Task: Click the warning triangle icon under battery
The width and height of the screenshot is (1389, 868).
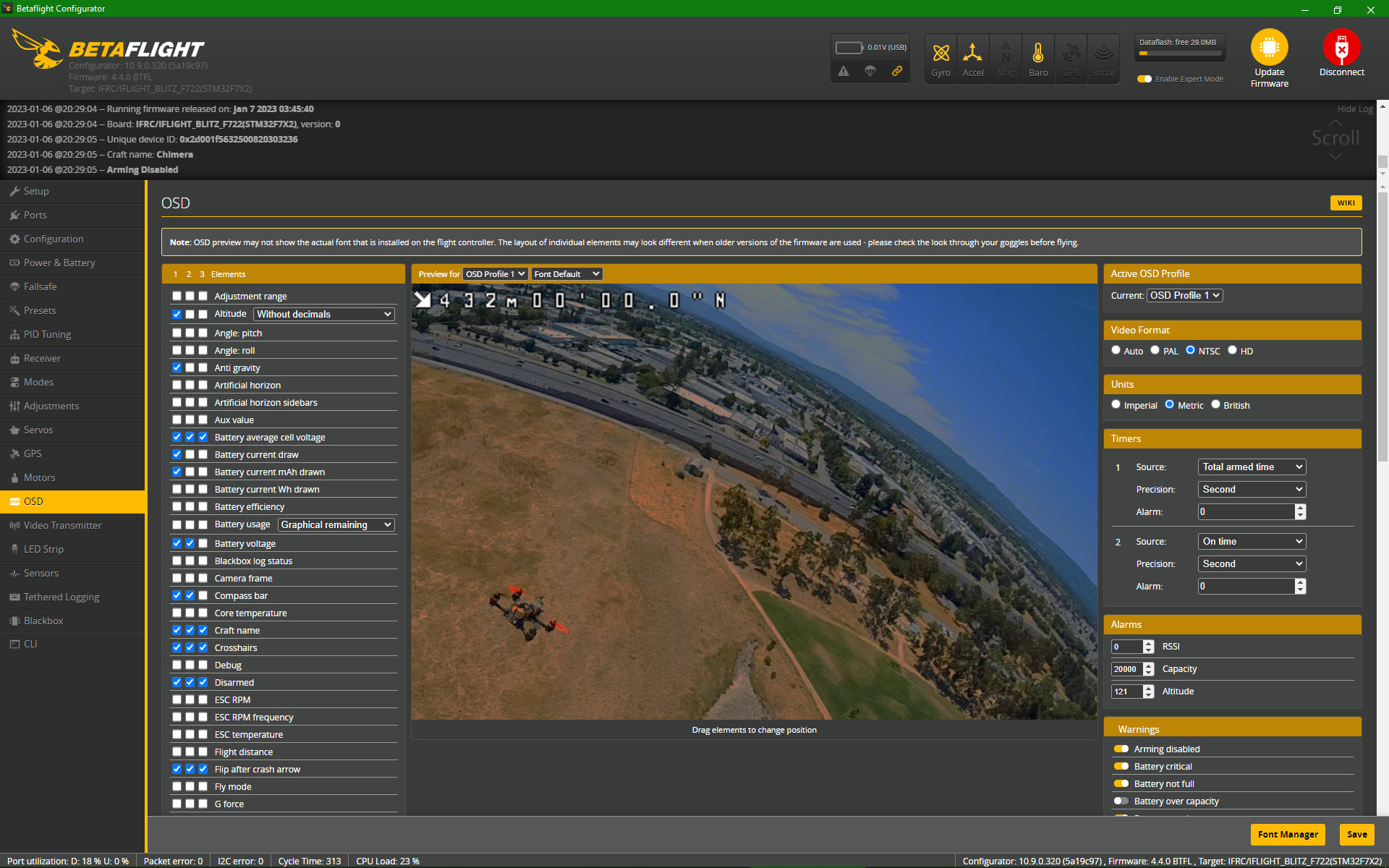Action: click(844, 71)
